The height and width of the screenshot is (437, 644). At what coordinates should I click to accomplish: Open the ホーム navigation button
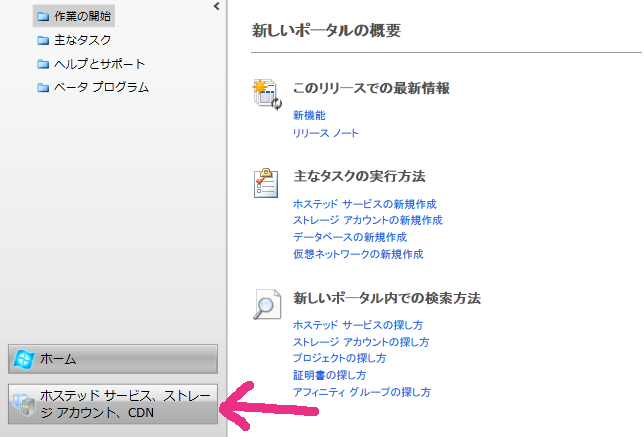(x=113, y=359)
